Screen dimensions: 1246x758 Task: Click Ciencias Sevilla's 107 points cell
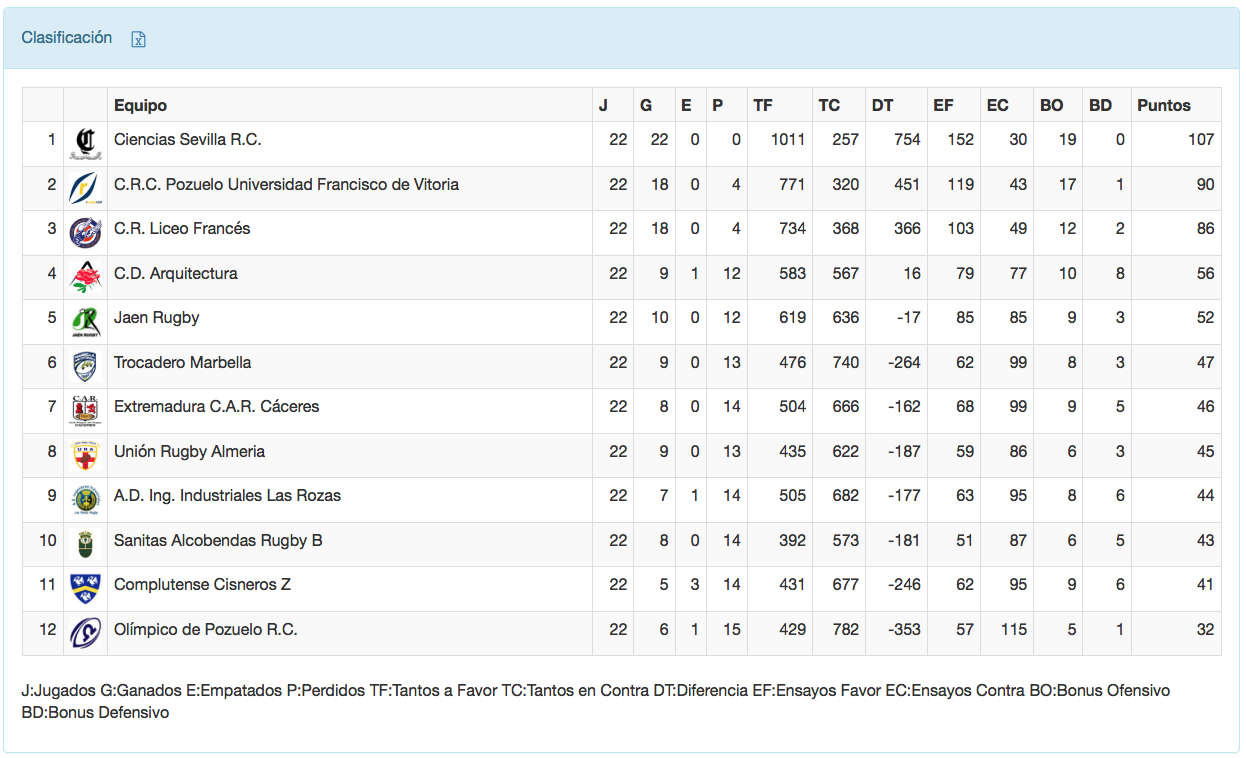pyautogui.click(x=1200, y=140)
